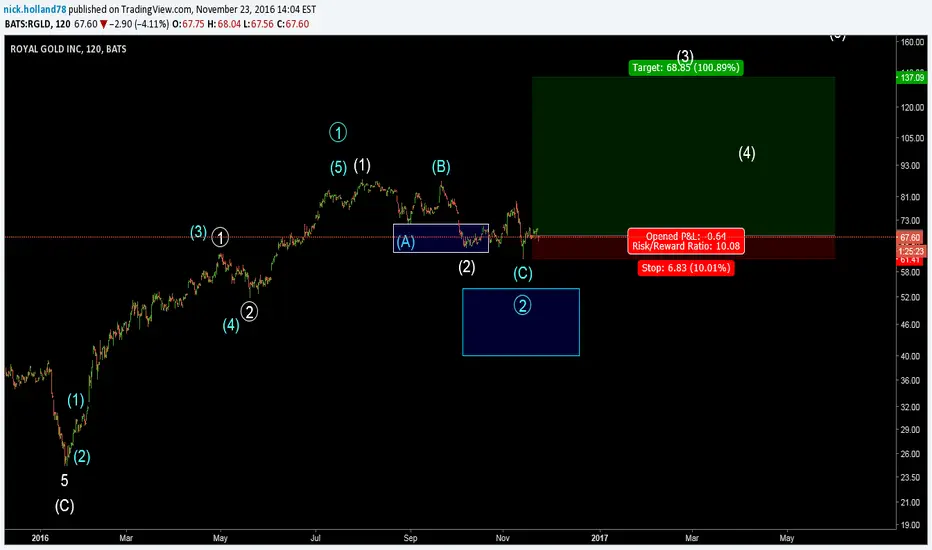
Task: Select the white circled 2 wave label
Action: click(x=249, y=312)
